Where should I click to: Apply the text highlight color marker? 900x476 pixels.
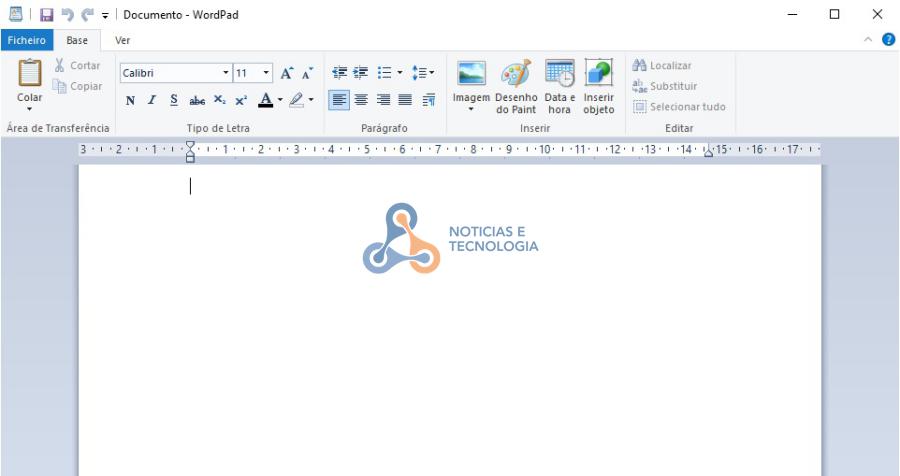click(297, 100)
